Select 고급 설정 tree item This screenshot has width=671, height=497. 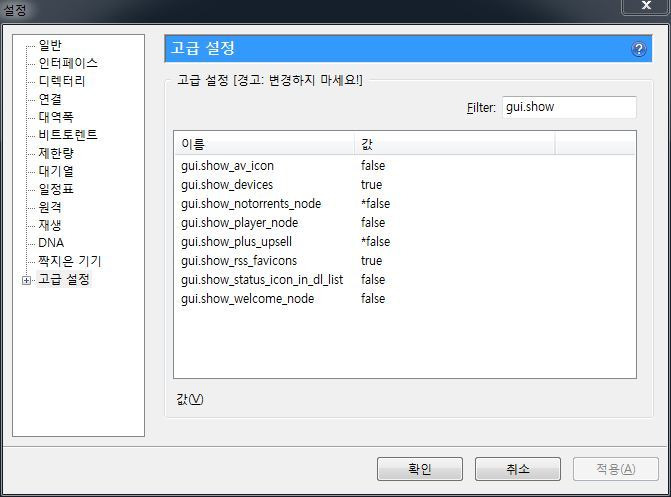click(x=64, y=279)
